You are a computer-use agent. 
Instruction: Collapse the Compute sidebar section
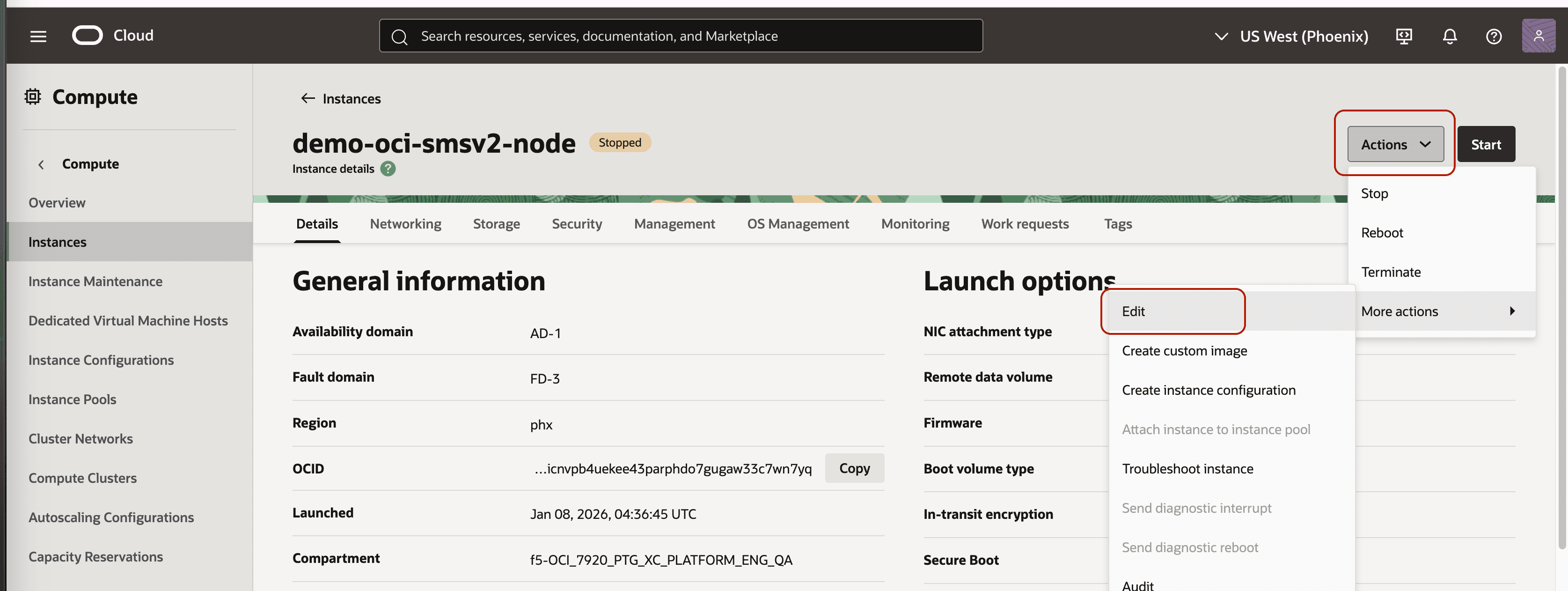coord(41,164)
